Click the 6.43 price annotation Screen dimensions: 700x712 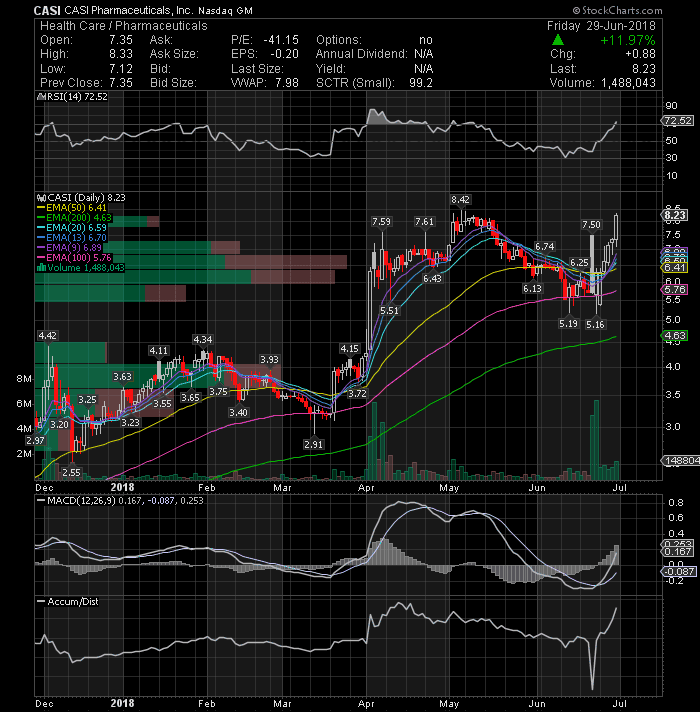pos(432,279)
